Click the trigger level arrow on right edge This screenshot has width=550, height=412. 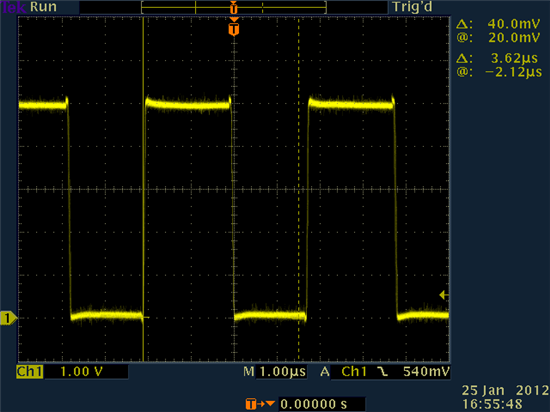point(444,295)
